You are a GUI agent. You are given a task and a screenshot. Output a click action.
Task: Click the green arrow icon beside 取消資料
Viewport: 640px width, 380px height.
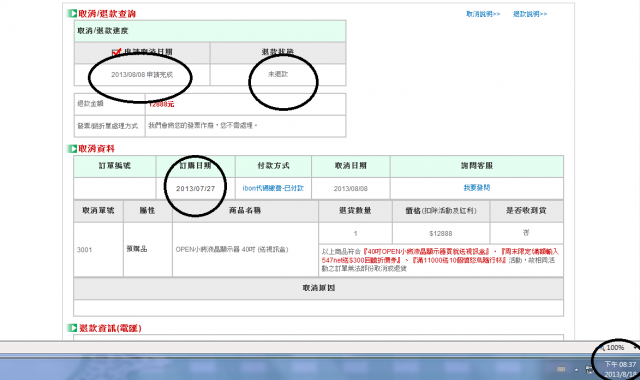(x=72, y=149)
